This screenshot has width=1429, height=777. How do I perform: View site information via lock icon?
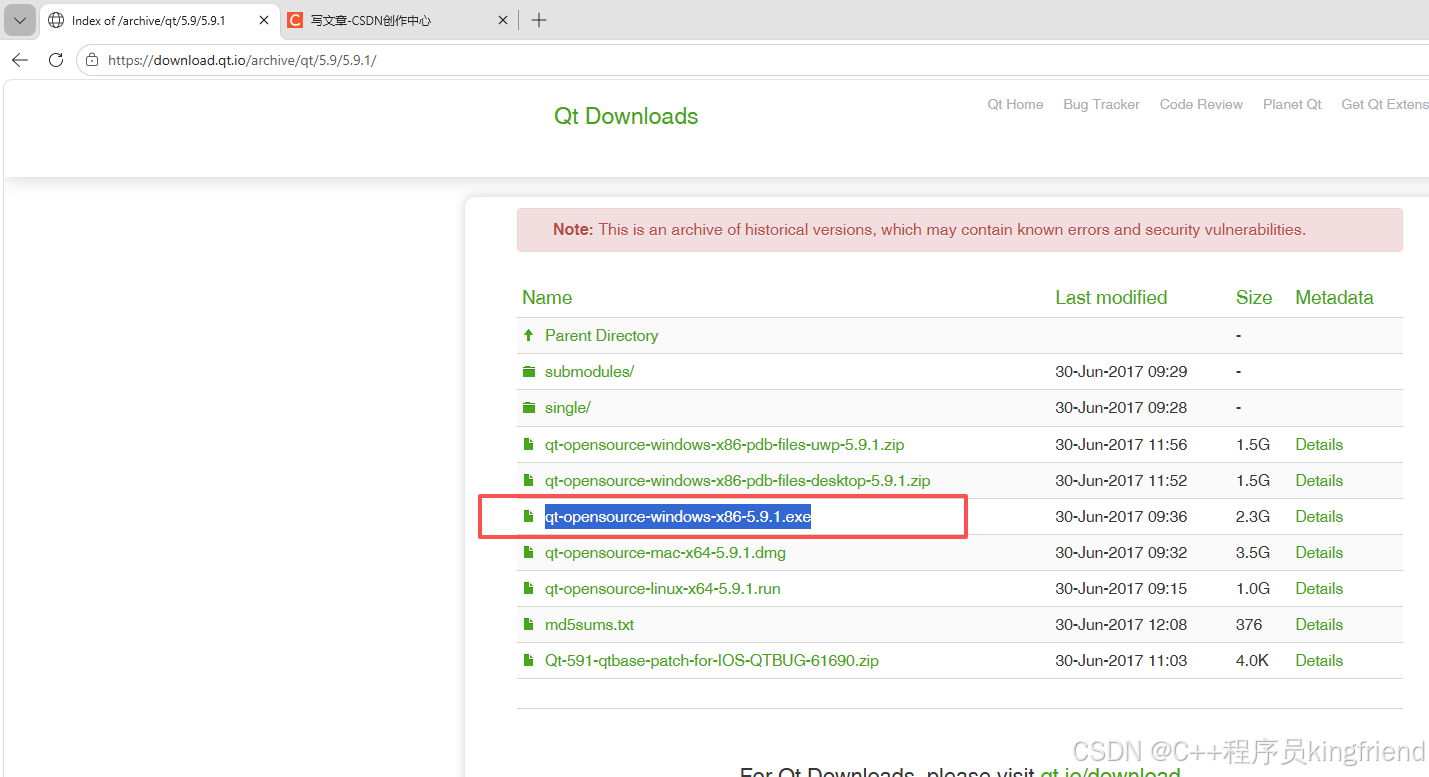tap(92, 60)
